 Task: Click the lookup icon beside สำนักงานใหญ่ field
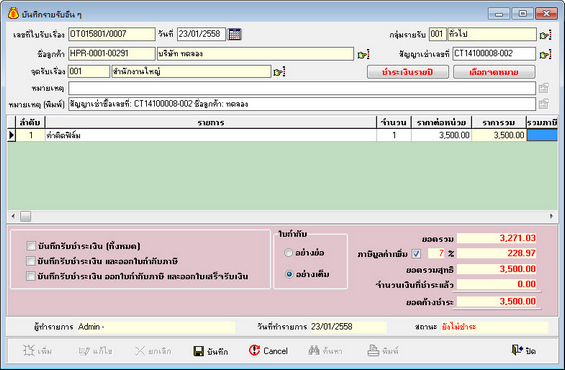[279, 72]
